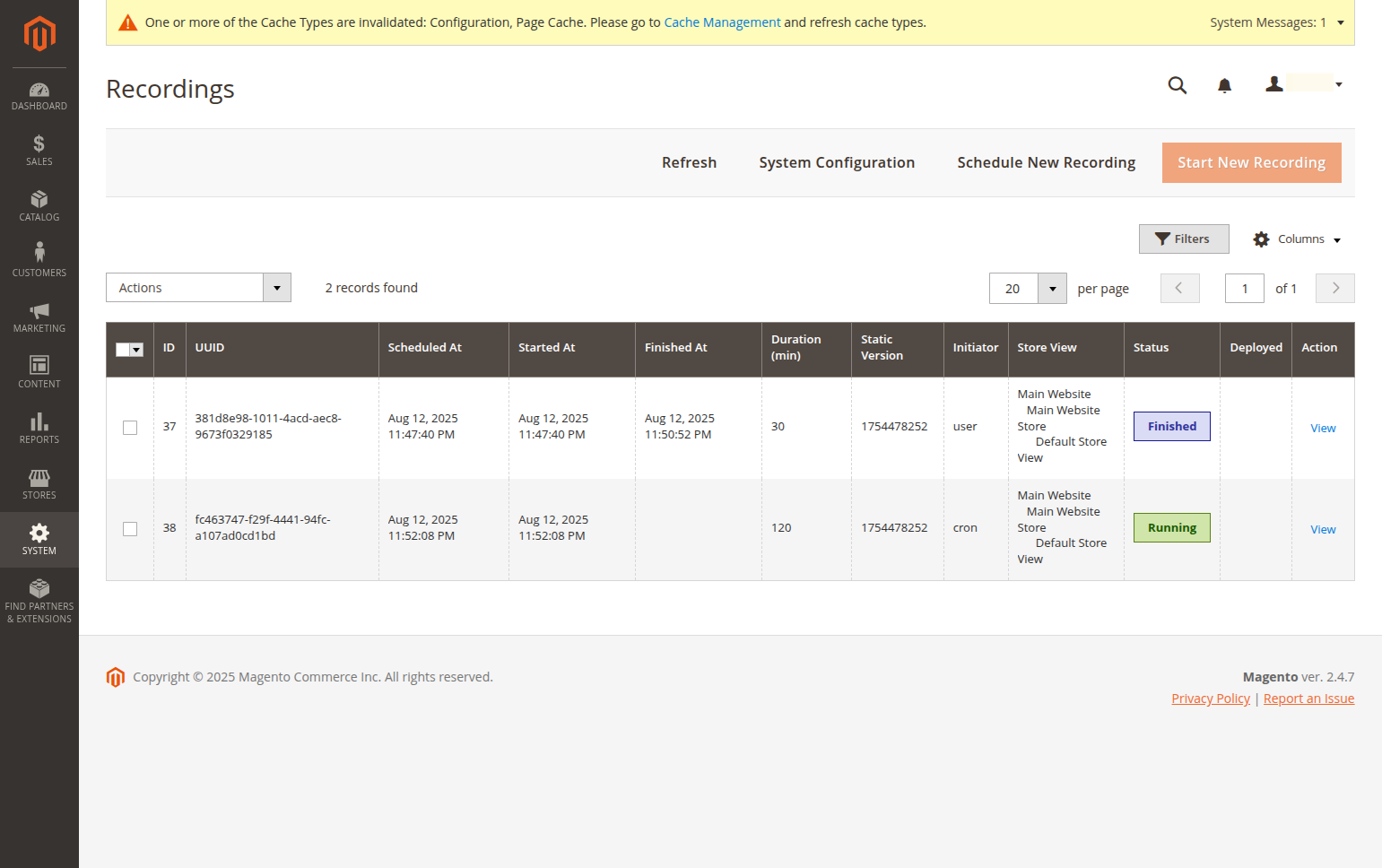Click the search magnifier icon
The height and width of the screenshot is (868, 1382).
(1178, 85)
